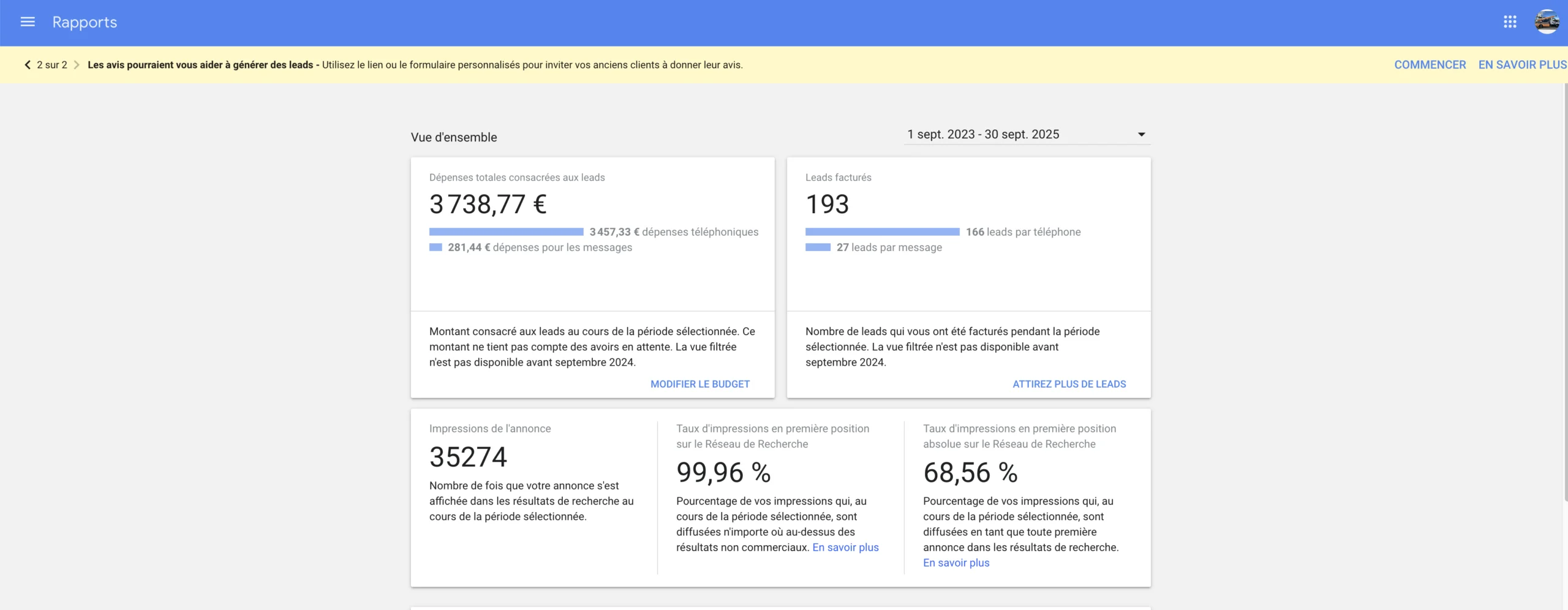Click the account profile avatar

tap(1547, 22)
